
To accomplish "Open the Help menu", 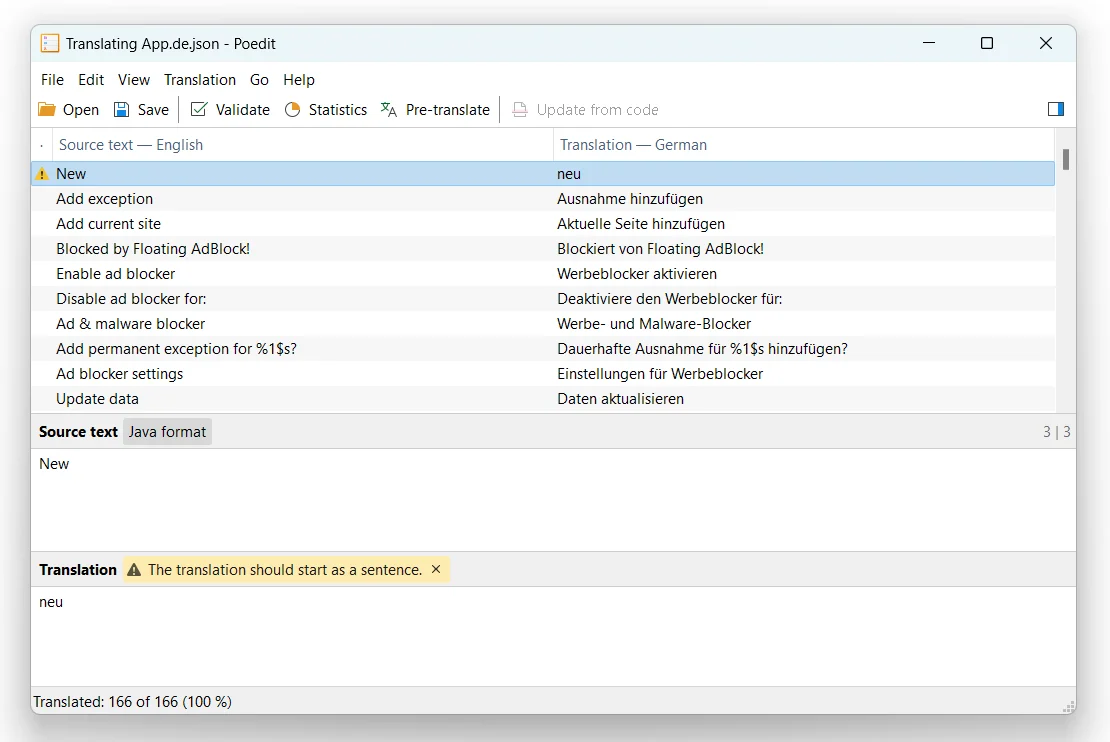I will point(297,79).
